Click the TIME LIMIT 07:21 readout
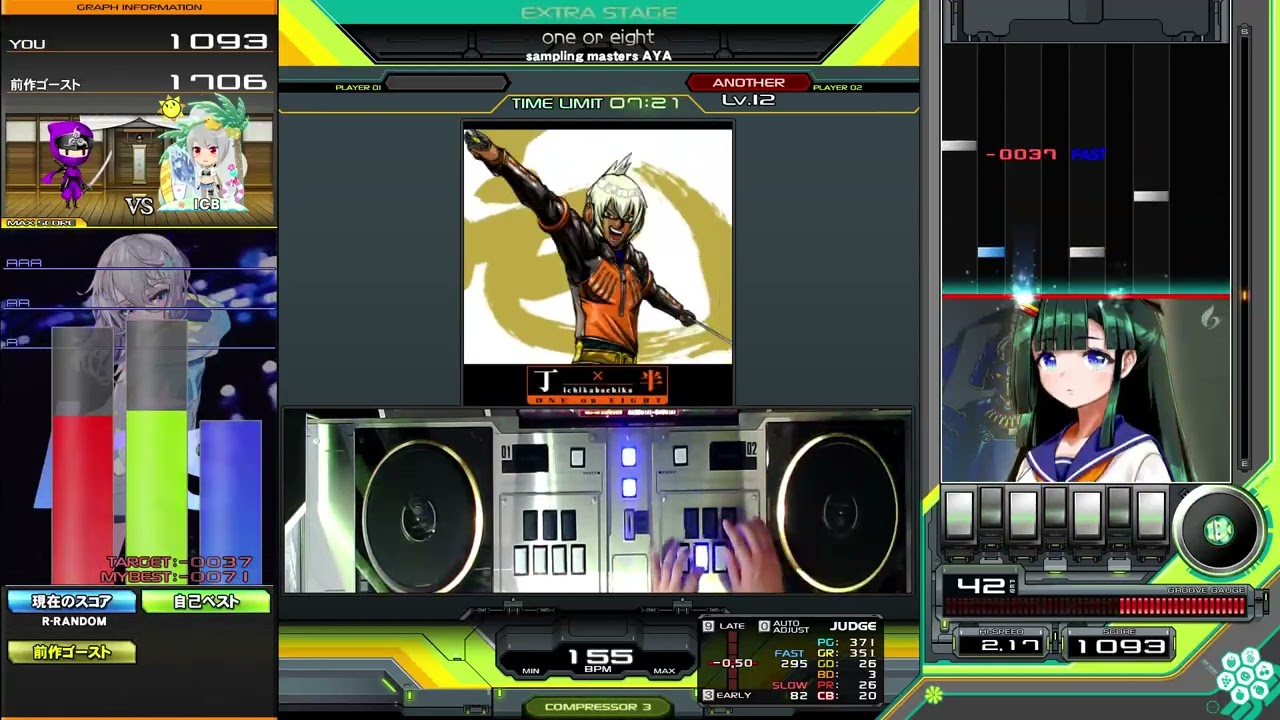 click(x=596, y=103)
